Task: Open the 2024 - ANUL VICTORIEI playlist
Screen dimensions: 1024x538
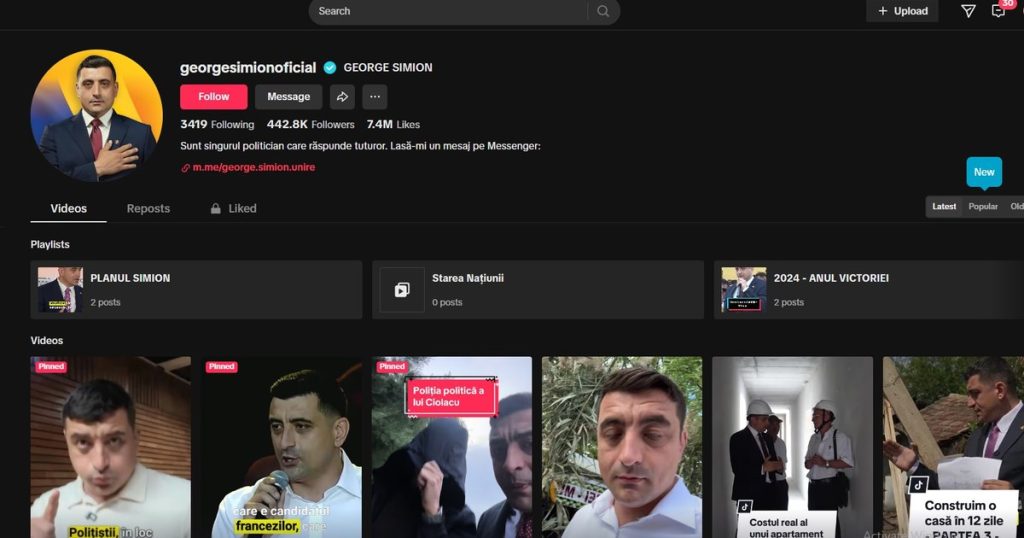Action: pyautogui.click(x=869, y=290)
